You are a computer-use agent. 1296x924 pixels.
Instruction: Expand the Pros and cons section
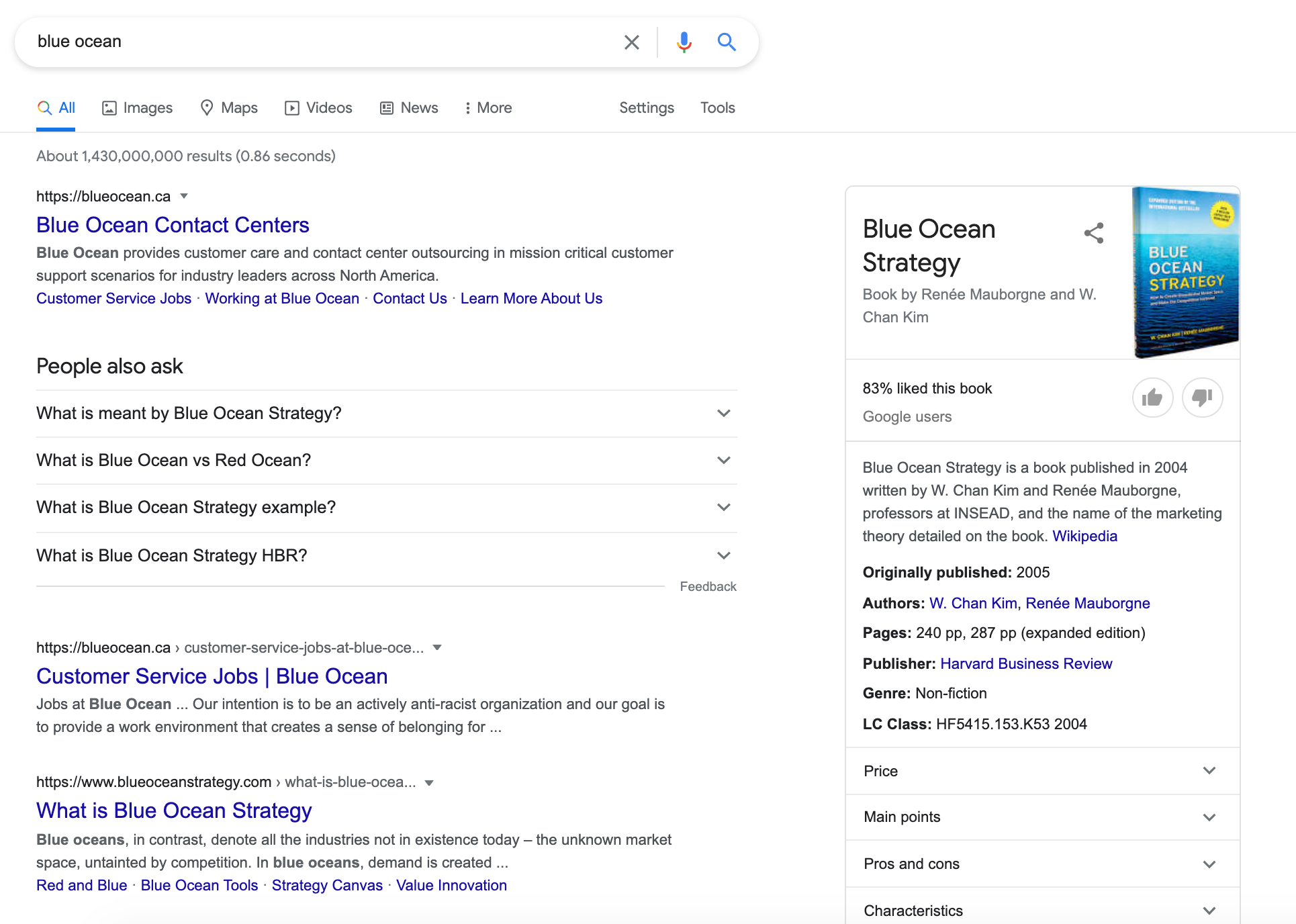[1209, 864]
